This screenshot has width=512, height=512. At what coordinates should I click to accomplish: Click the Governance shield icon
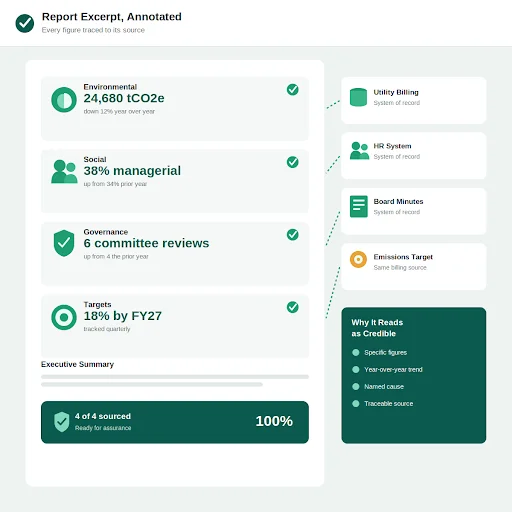click(x=64, y=243)
